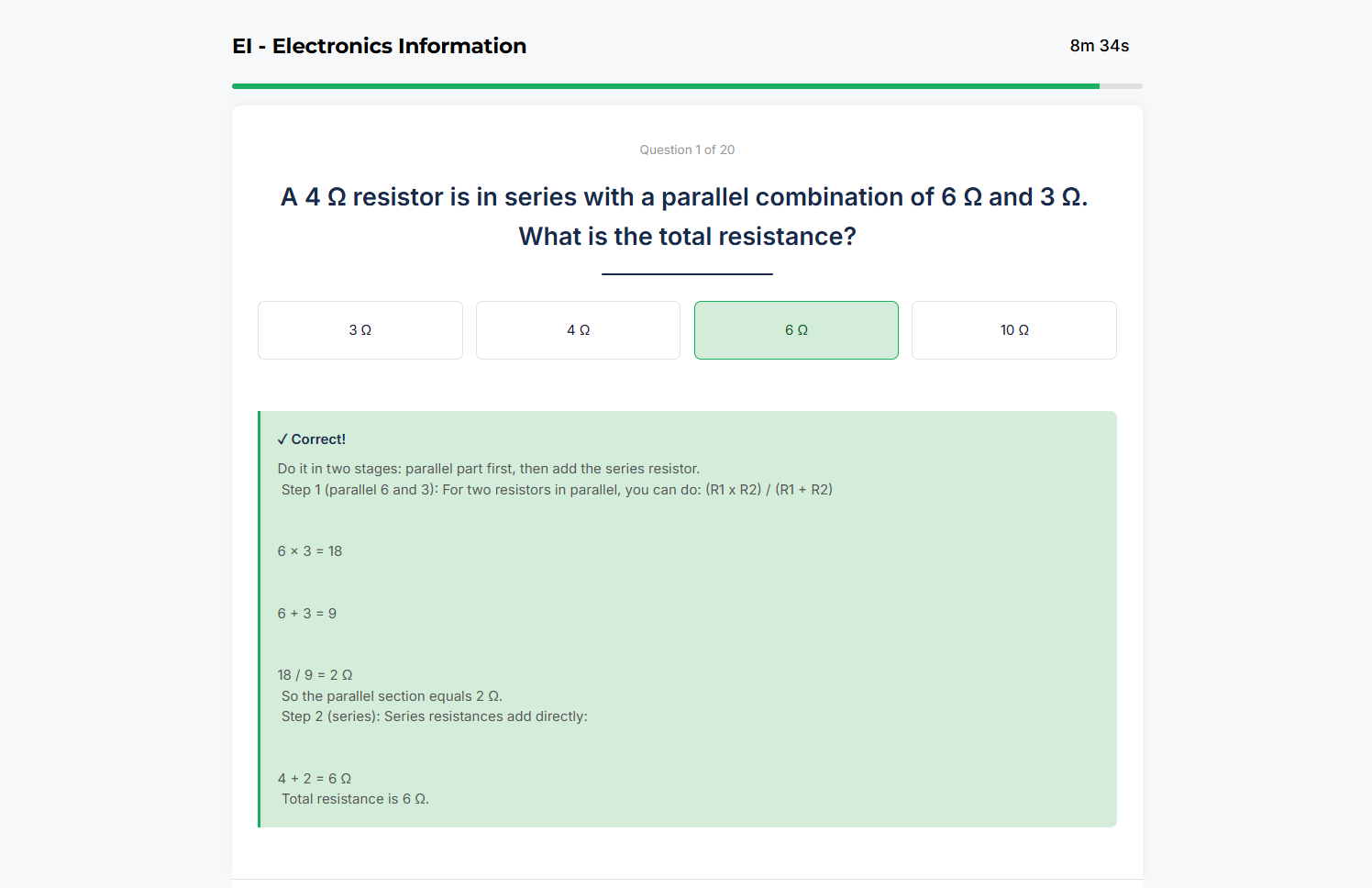This screenshot has width=1372, height=888.
Task: Click the 4 + 2 = 6 Ω result text
Action: pyautogui.click(x=315, y=778)
